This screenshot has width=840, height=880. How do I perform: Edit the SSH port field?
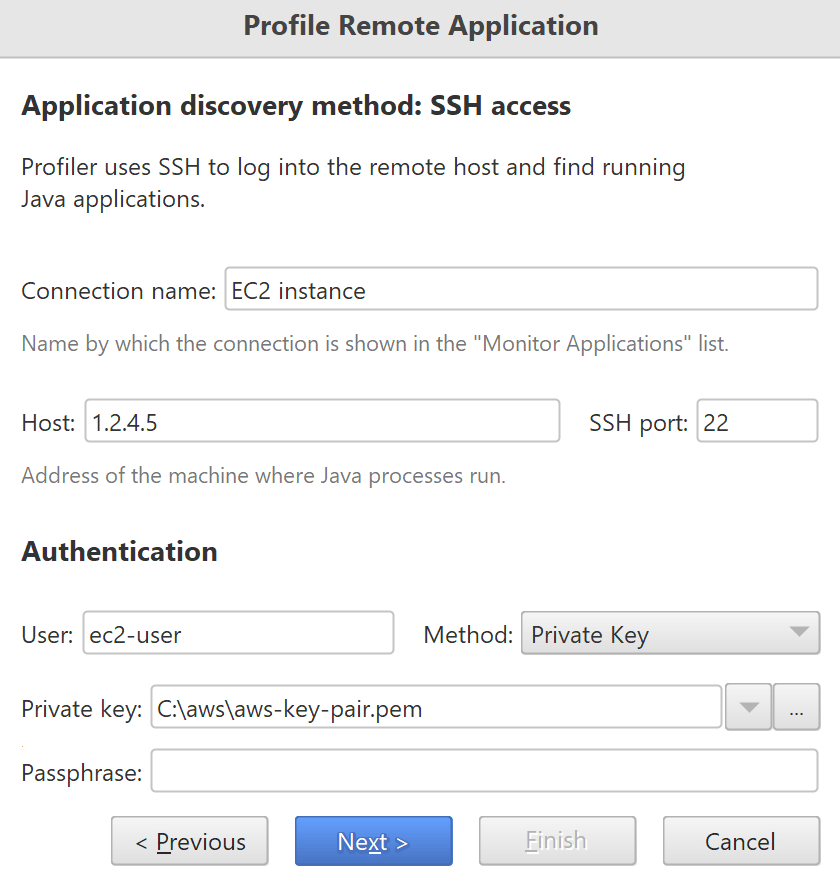(x=758, y=421)
